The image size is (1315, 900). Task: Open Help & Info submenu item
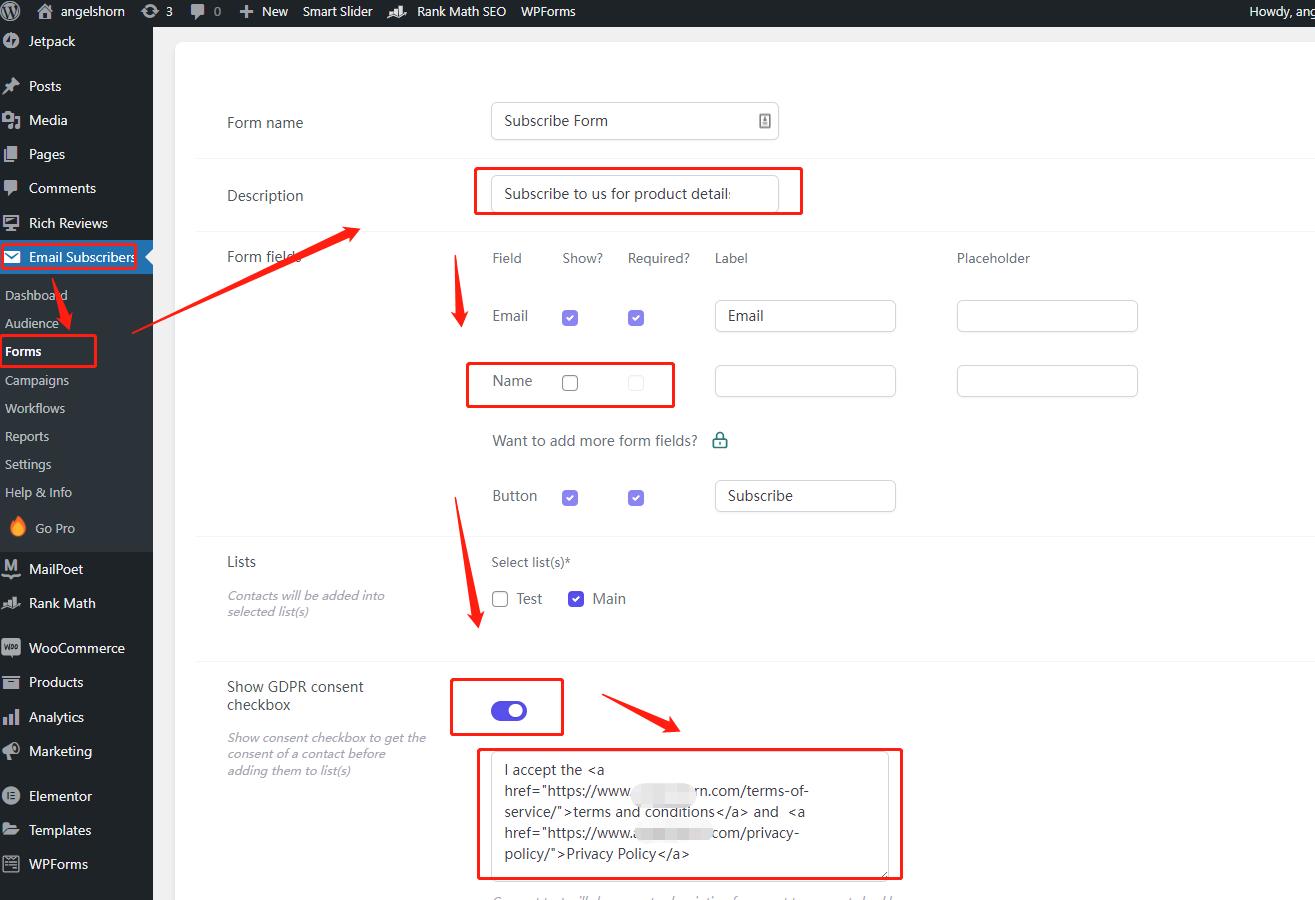click(x=38, y=492)
